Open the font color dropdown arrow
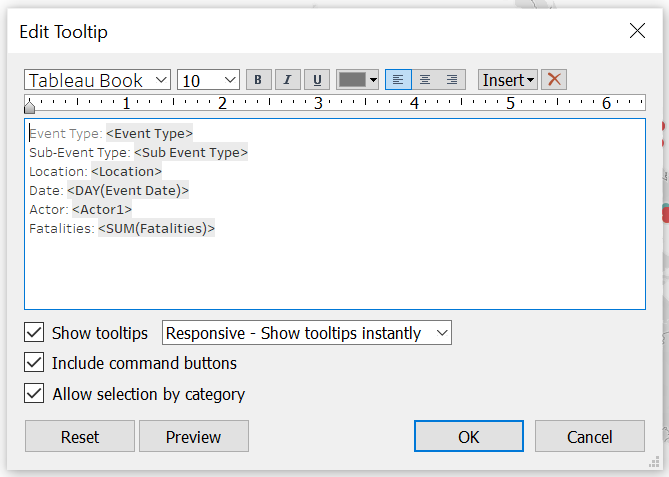This screenshot has width=669, height=477. point(373,80)
